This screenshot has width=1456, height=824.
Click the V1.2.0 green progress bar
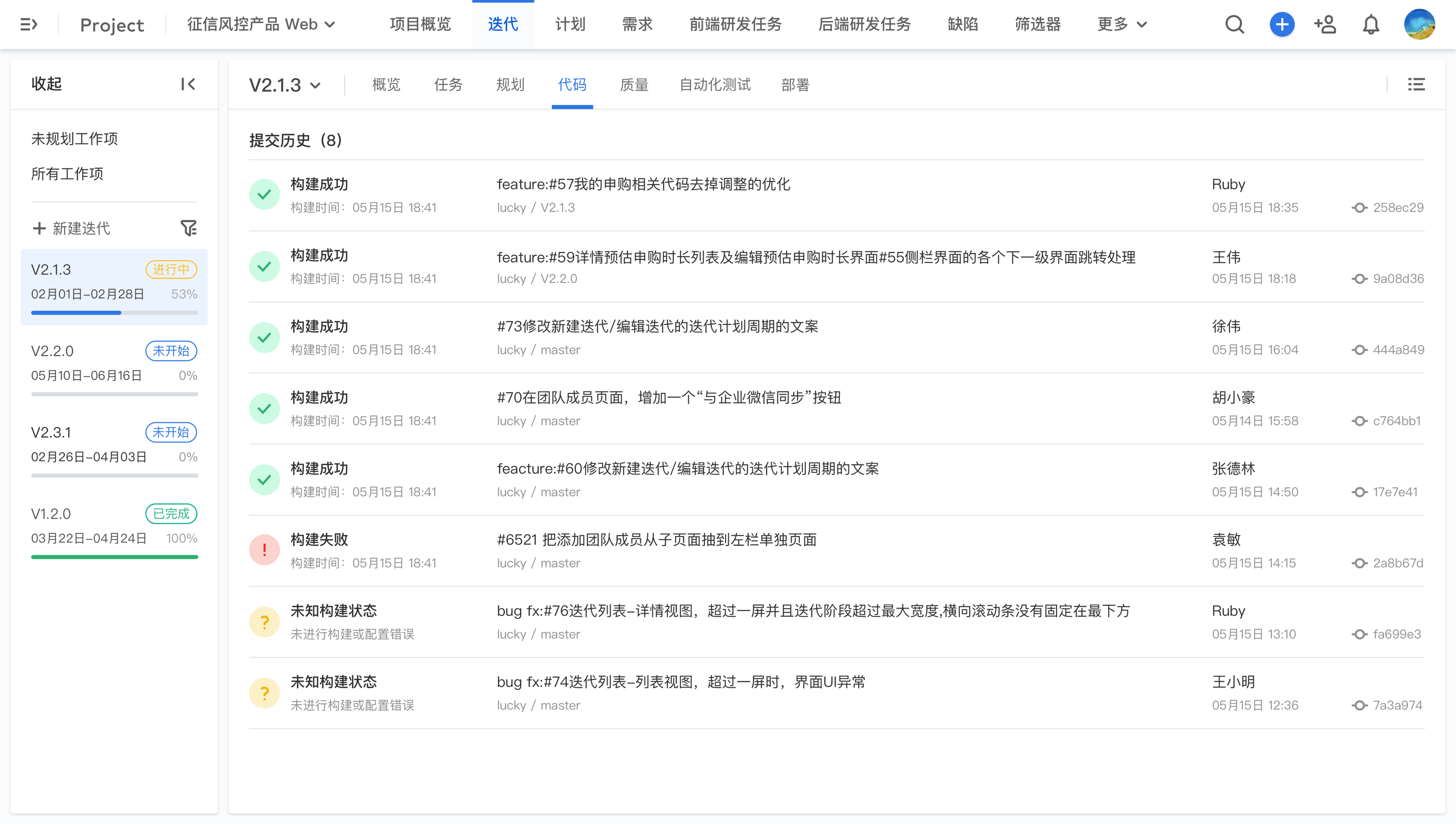point(115,557)
